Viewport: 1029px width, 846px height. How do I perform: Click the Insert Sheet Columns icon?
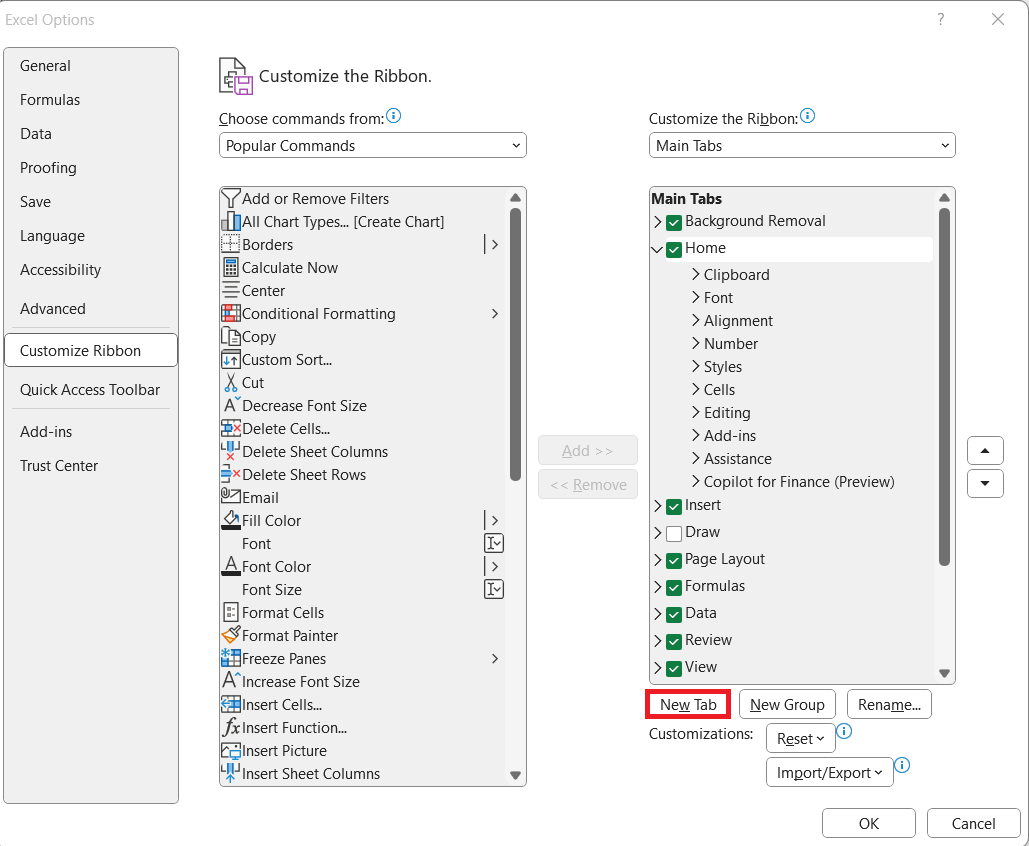point(230,773)
